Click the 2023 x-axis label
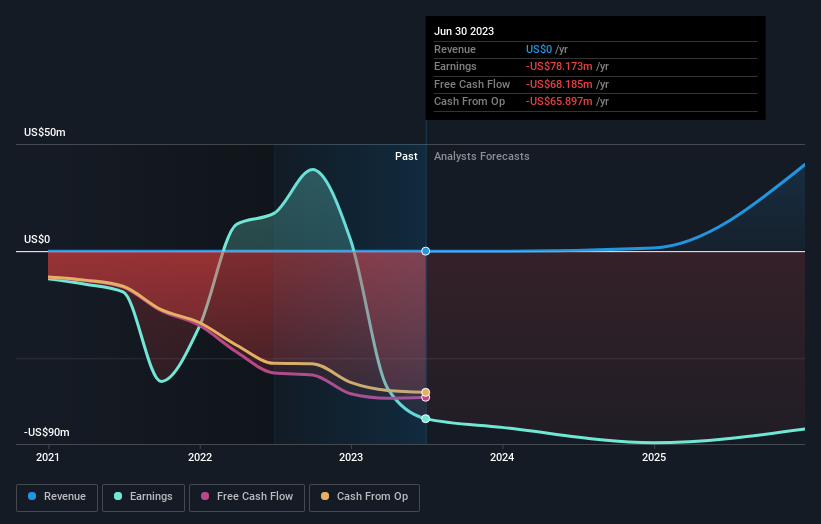Screen dimensions: 821x524 tap(351, 458)
